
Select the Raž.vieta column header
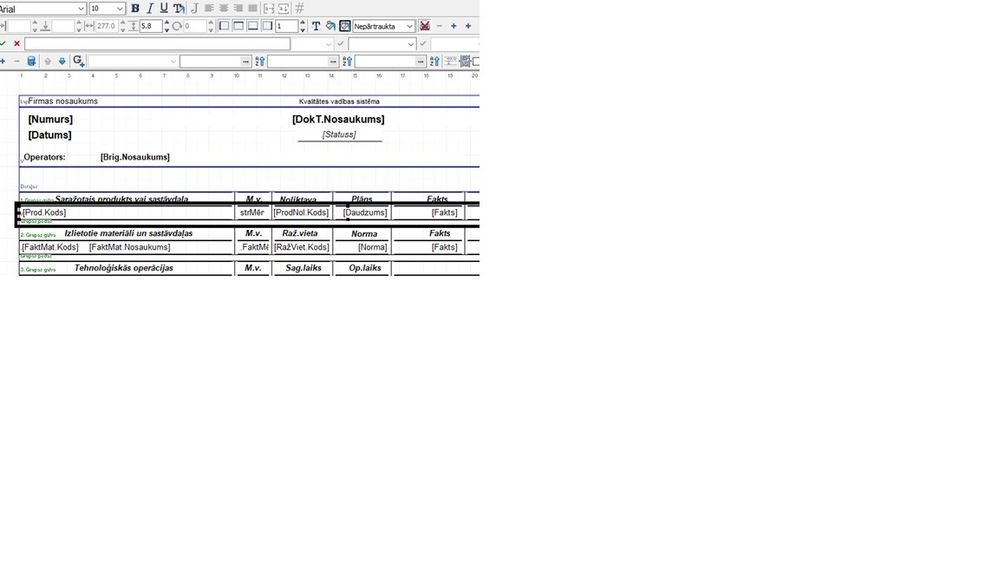pos(300,233)
